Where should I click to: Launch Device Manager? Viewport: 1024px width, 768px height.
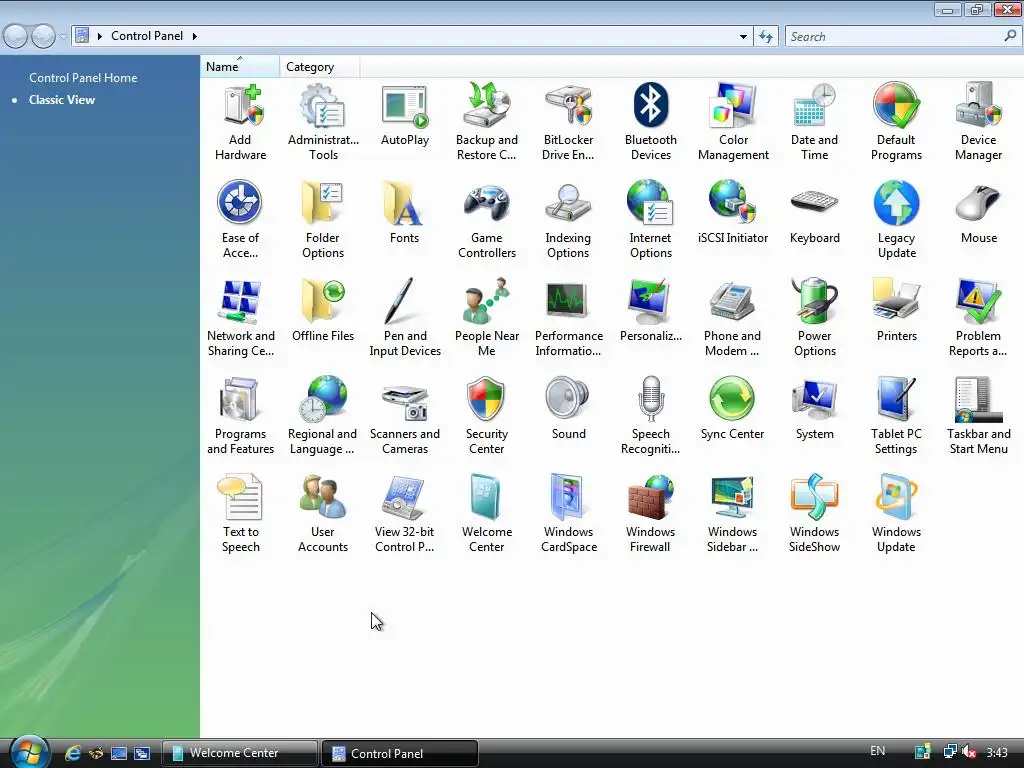(x=978, y=122)
